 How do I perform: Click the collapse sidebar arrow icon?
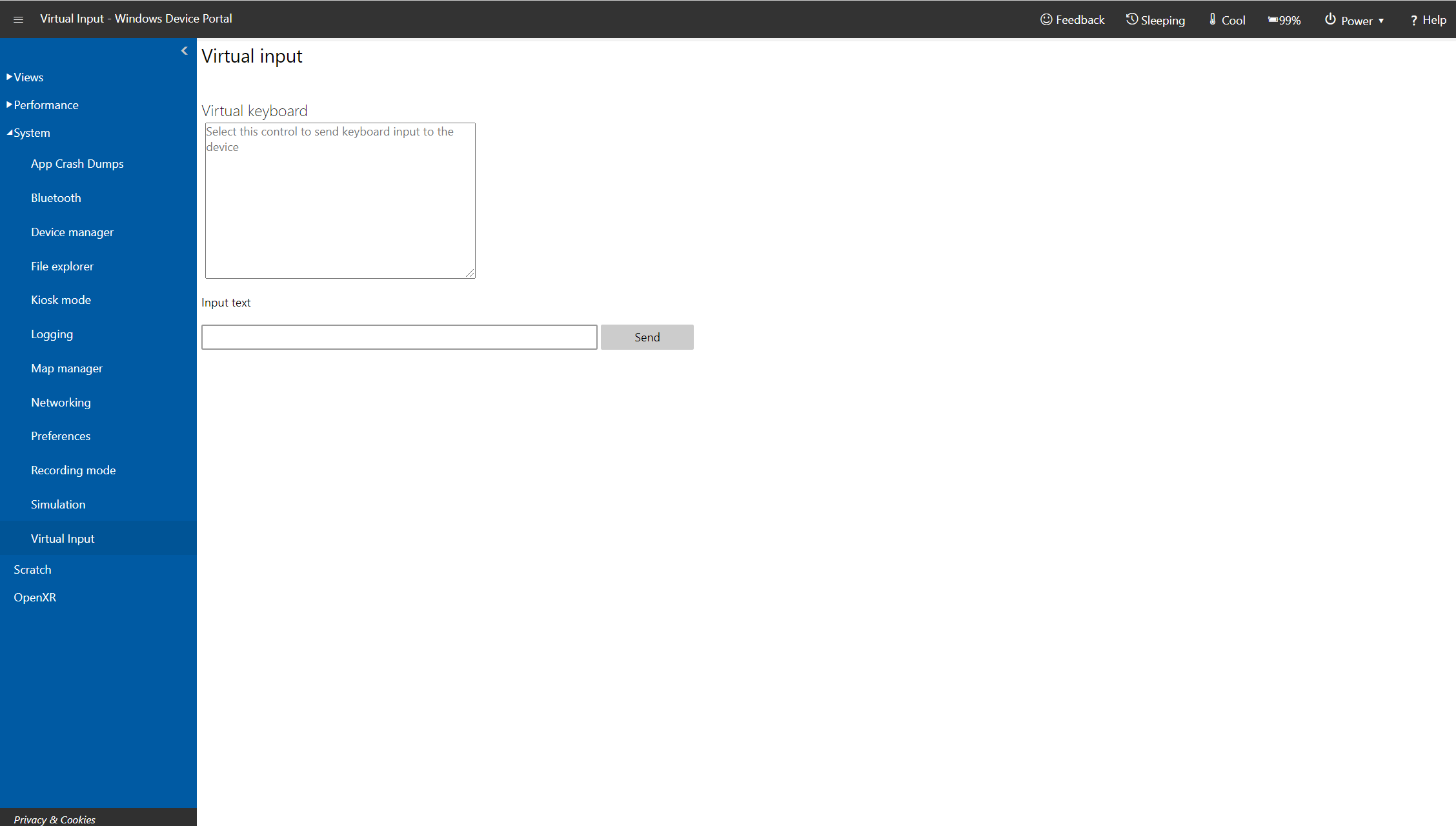185,51
